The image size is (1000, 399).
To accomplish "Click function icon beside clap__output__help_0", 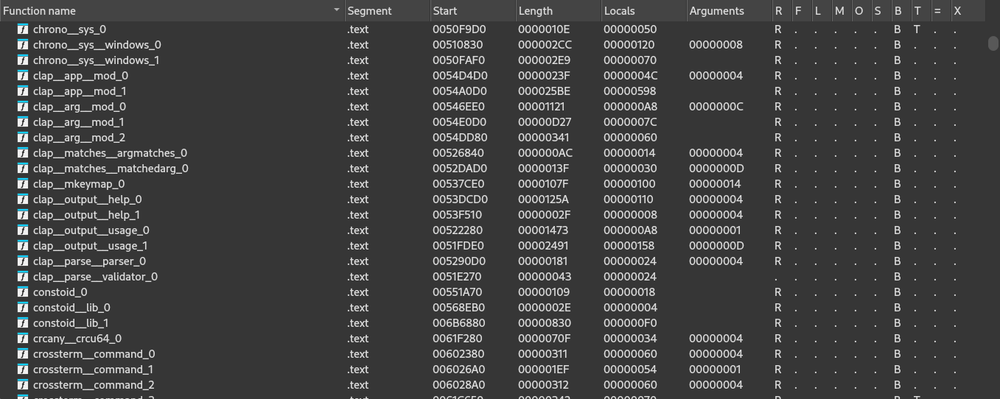I will point(23,200).
